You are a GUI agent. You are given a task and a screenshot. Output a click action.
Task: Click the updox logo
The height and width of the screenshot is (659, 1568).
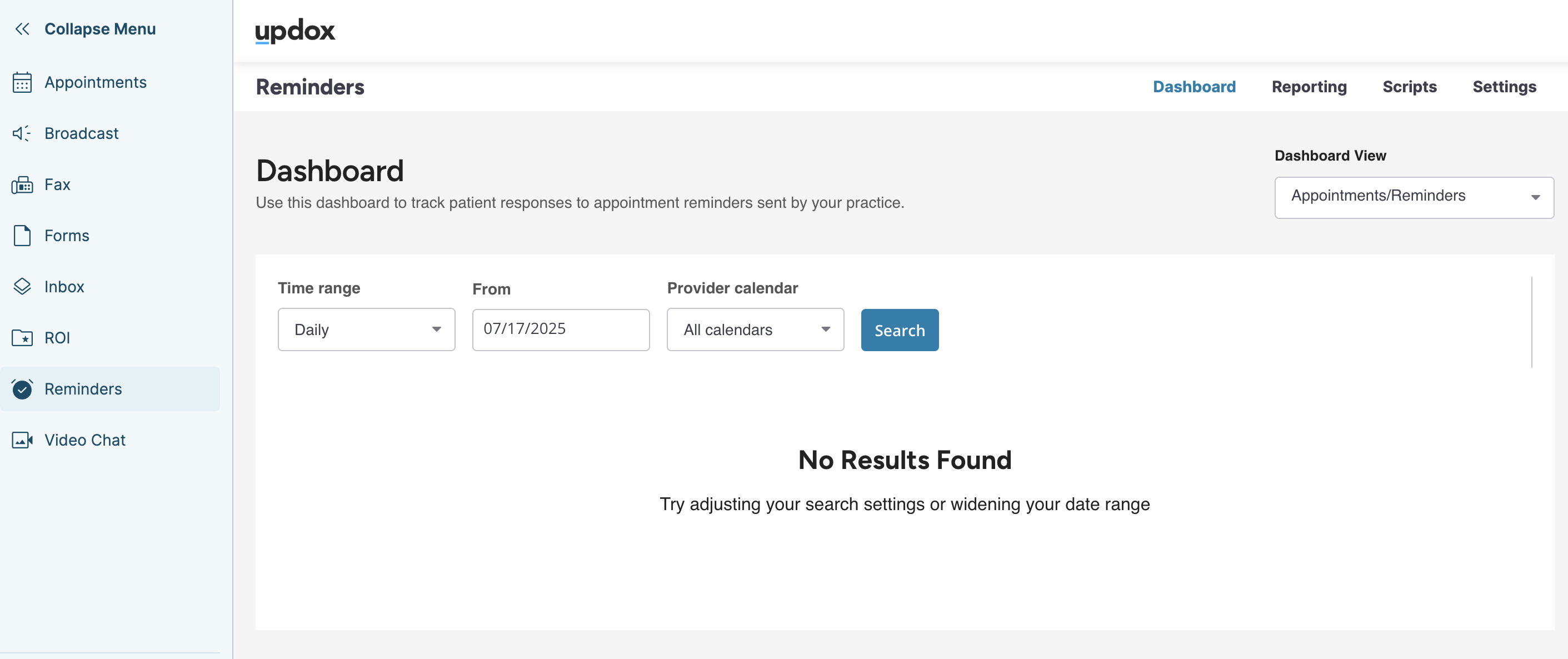pyautogui.click(x=295, y=31)
